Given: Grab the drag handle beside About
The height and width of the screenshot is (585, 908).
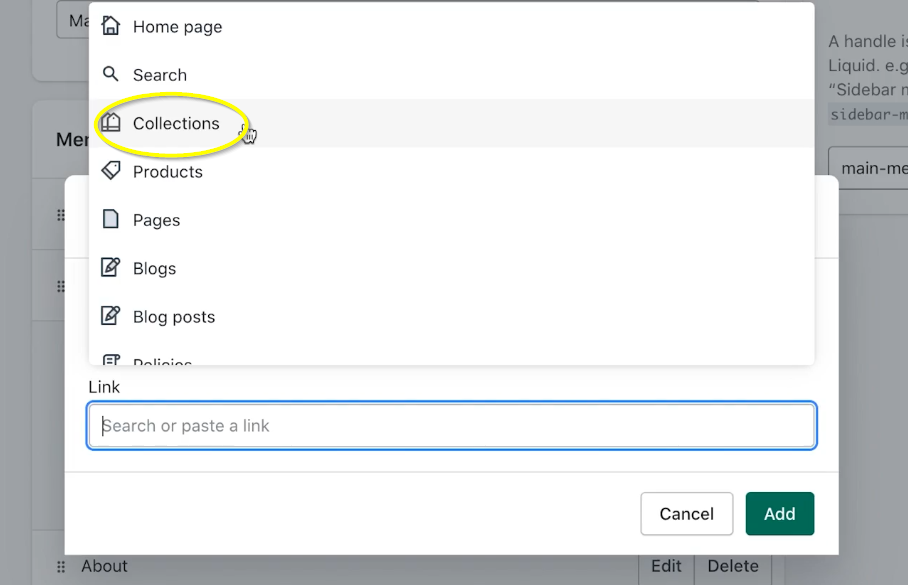Looking at the screenshot, I should pos(61,567).
